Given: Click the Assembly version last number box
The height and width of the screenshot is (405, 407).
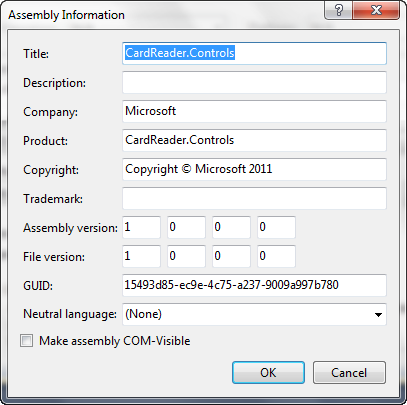Looking at the screenshot, I should coord(276,227).
